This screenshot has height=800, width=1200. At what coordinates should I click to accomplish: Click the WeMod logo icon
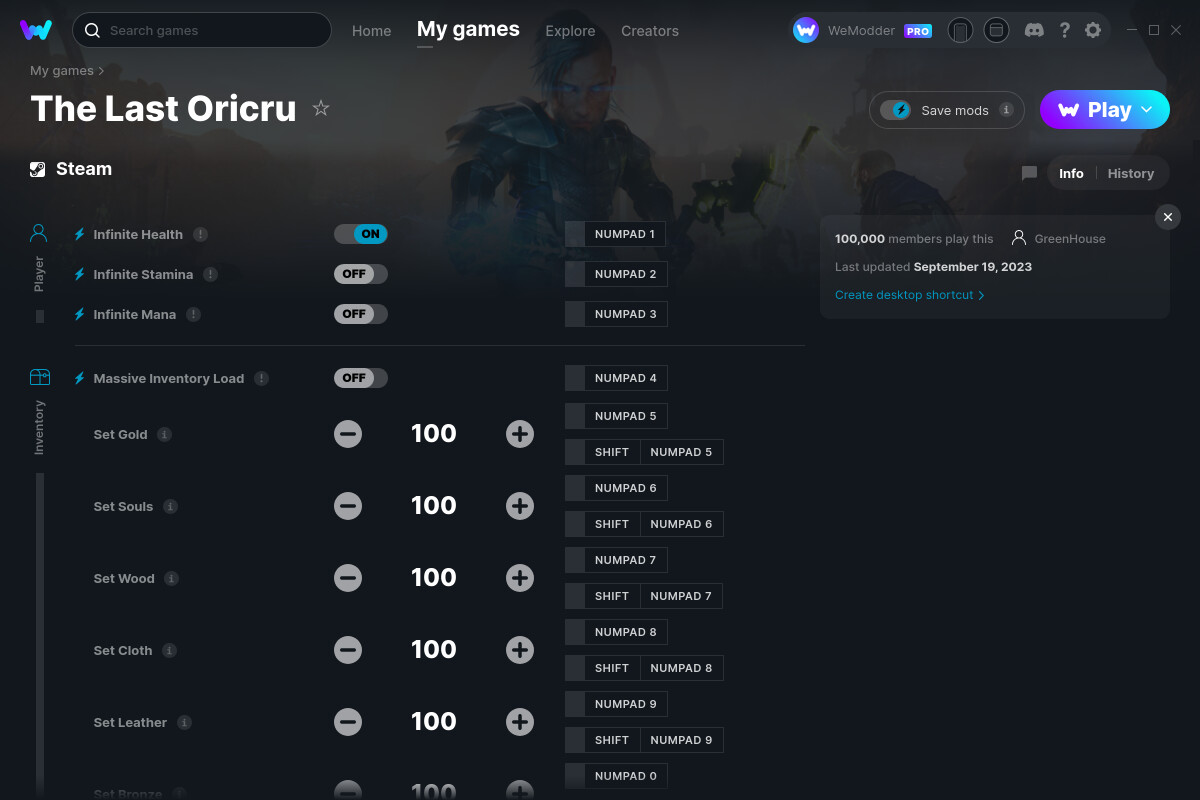pyautogui.click(x=36, y=30)
